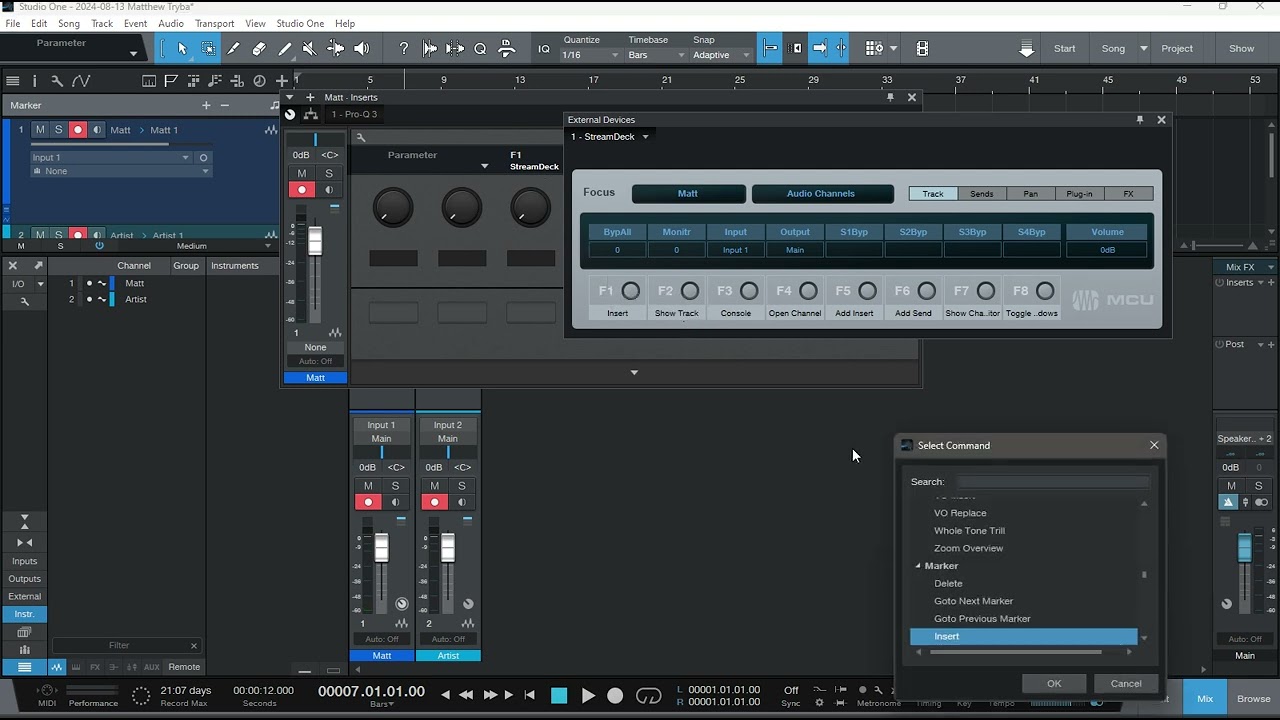The height and width of the screenshot is (720, 1280).
Task: Open the Song page dropdown arrow
Action: tap(1144, 48)
